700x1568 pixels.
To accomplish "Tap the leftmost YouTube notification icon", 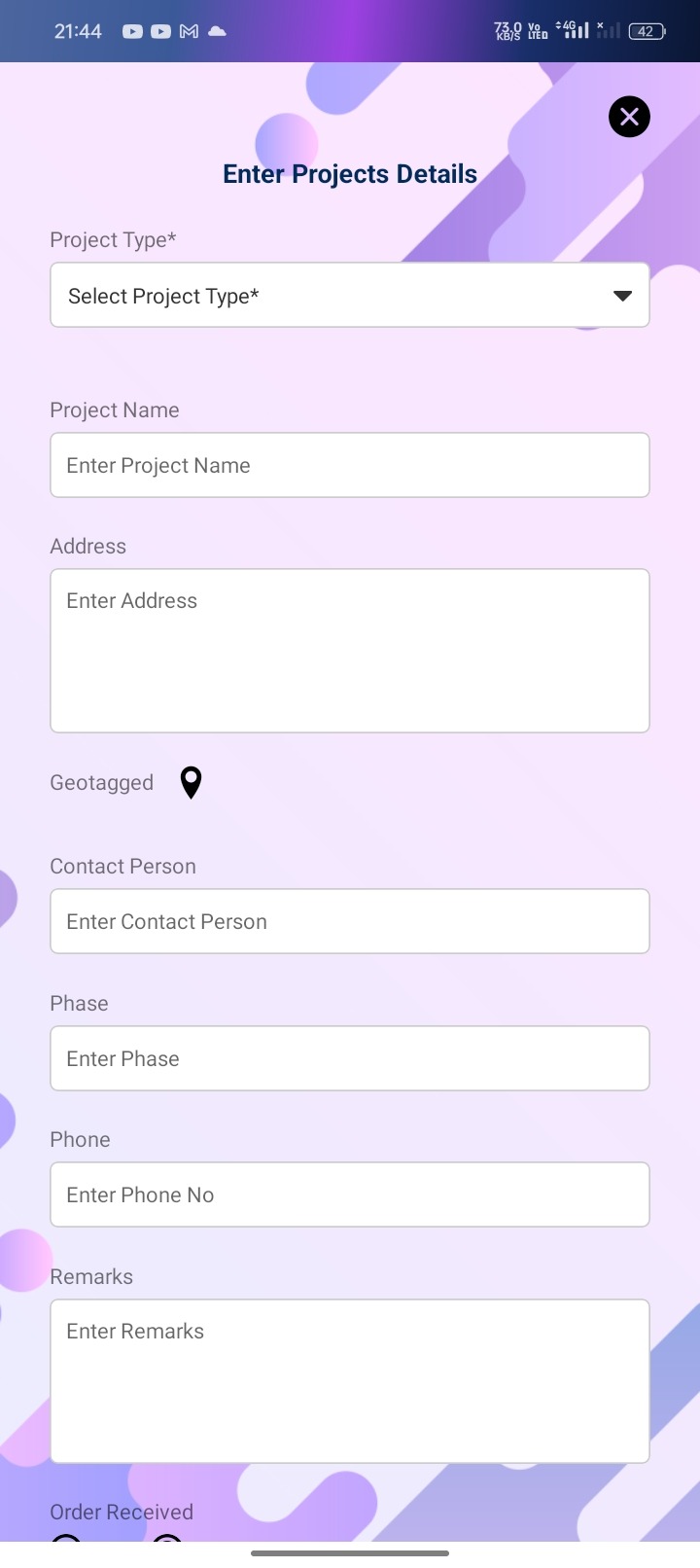I will [132, 31].
